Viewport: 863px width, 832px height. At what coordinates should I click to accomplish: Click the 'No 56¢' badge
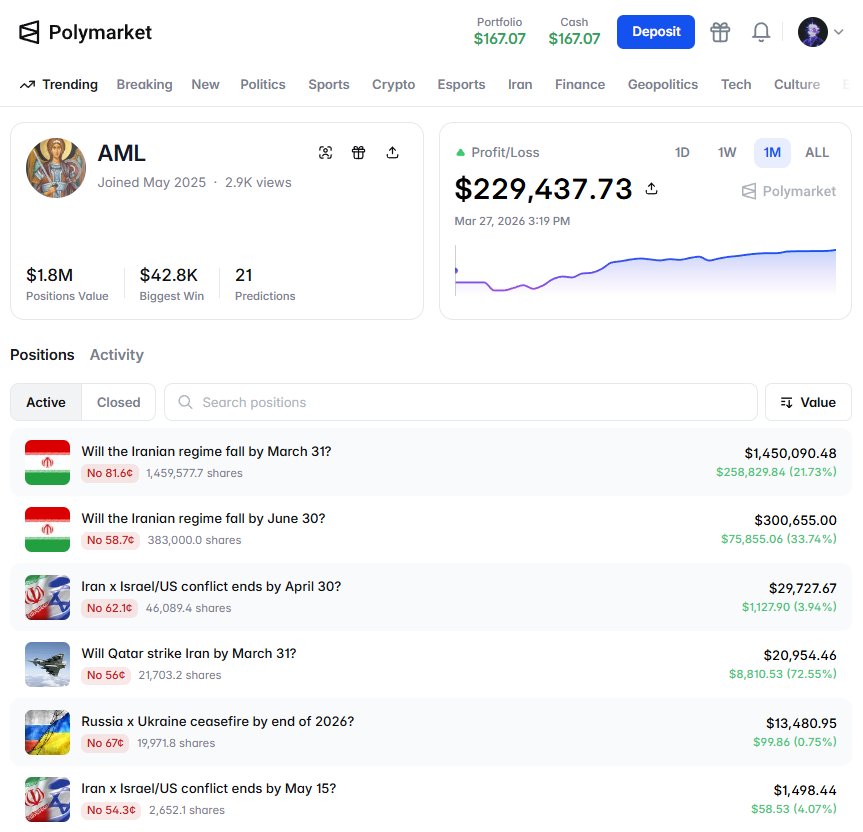[x=106, y=675]
